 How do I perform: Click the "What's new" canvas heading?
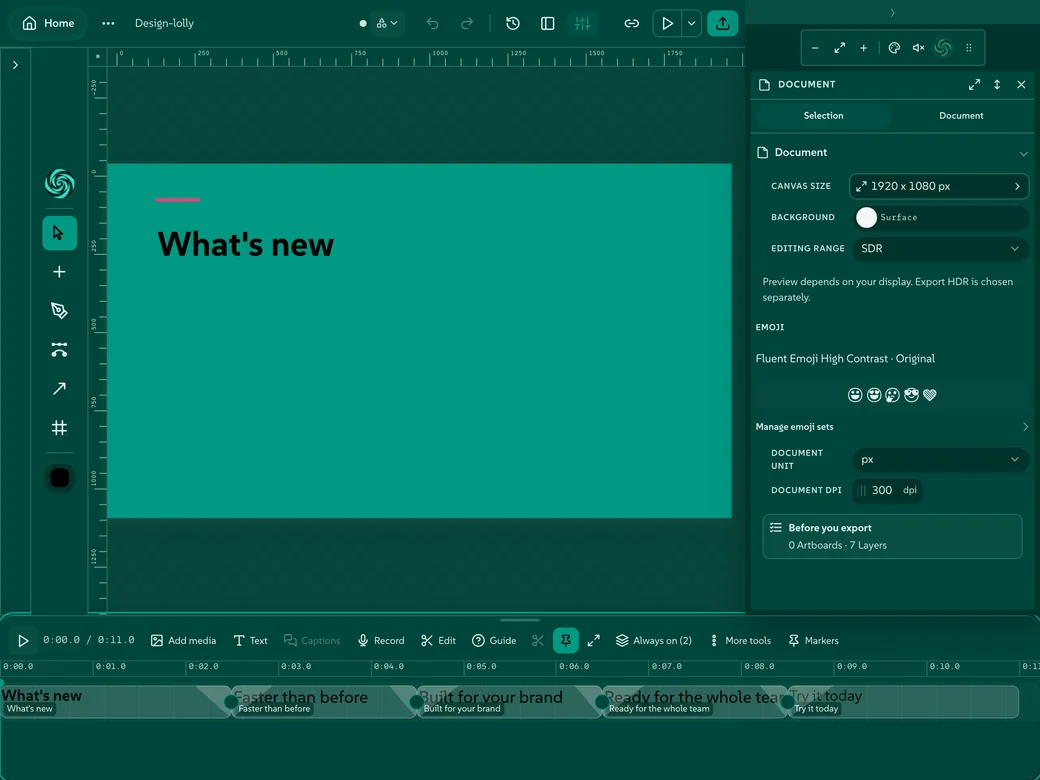pos(245,244)
